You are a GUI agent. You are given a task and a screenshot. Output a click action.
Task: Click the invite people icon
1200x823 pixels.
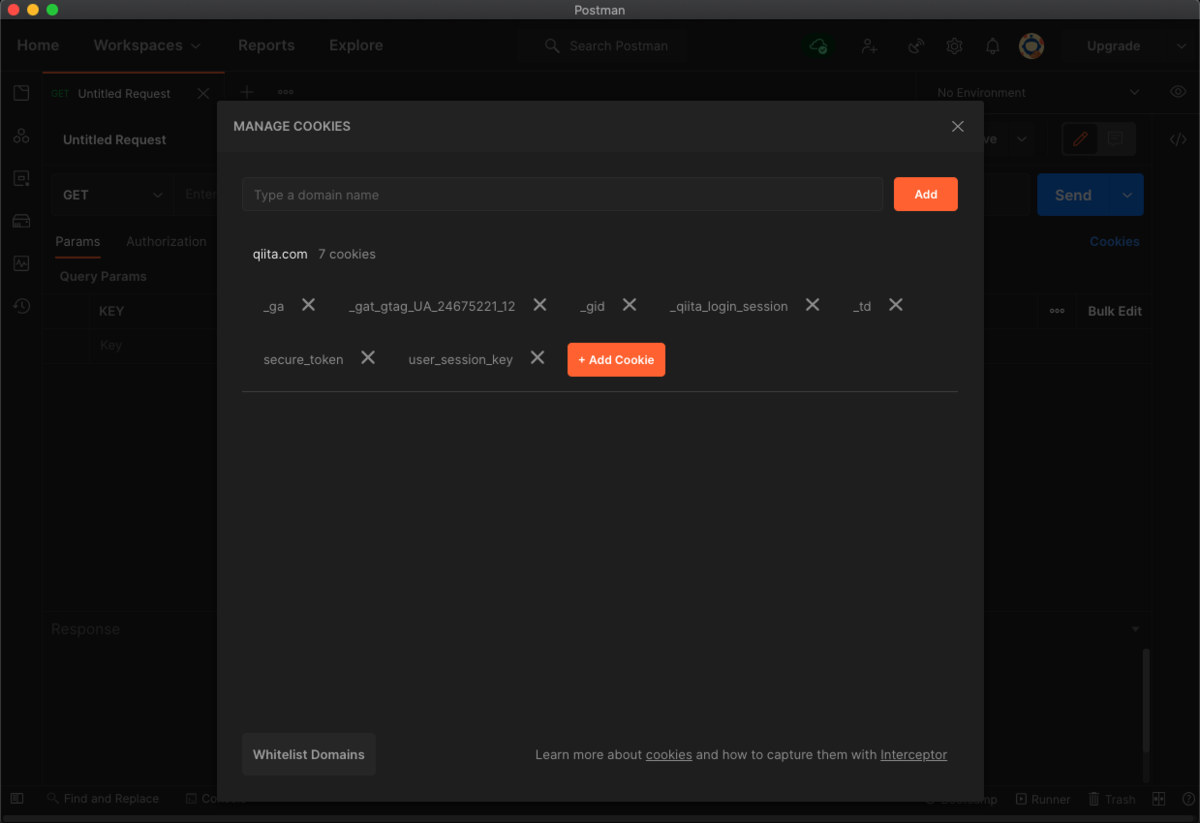pos(869,46)
